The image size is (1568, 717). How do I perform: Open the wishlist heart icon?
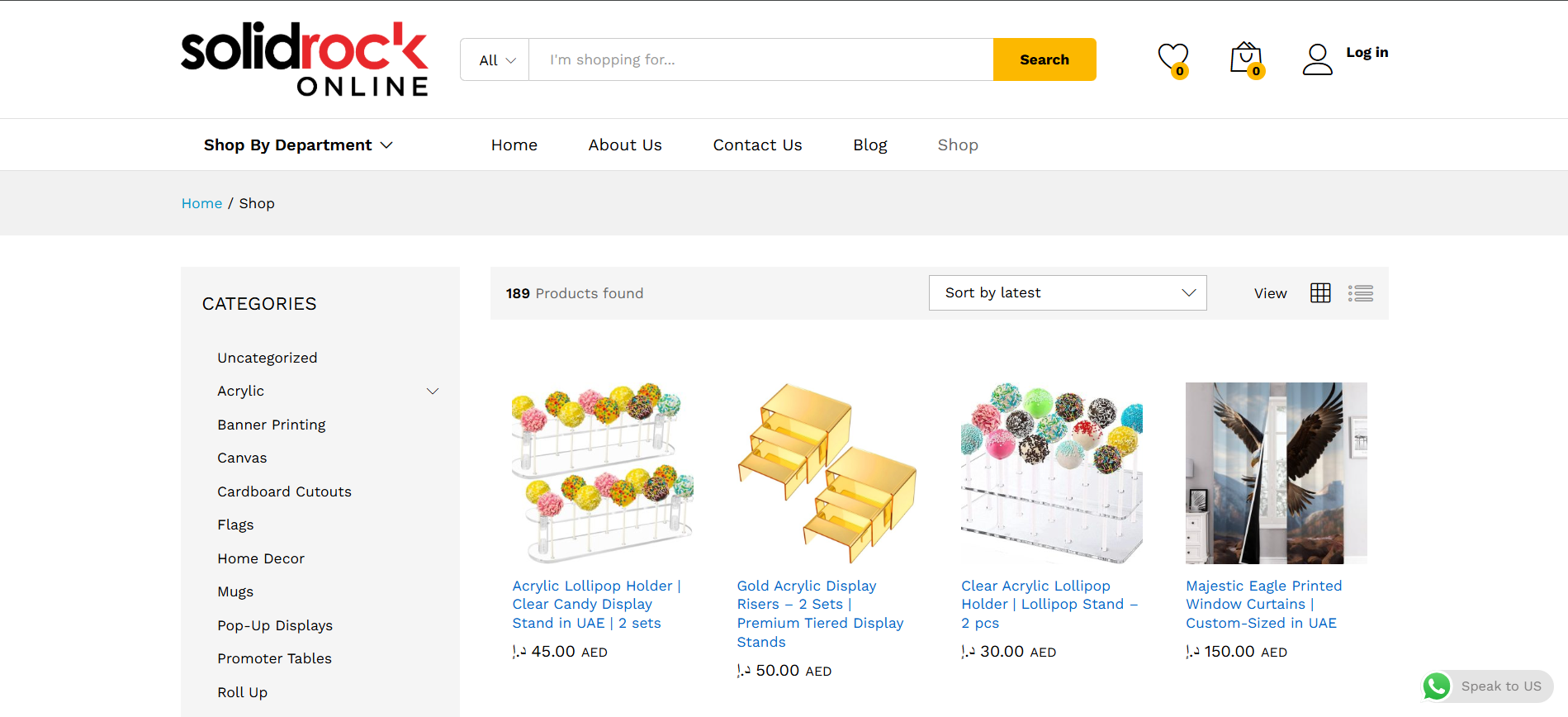(x=1172, y=59)
